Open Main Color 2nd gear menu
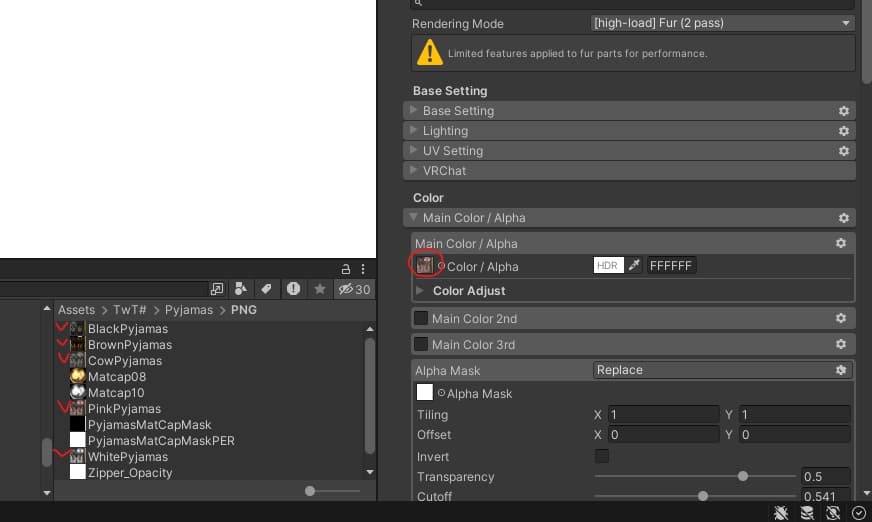Viewport: 872px width, 522px height. tap(841, 318)
